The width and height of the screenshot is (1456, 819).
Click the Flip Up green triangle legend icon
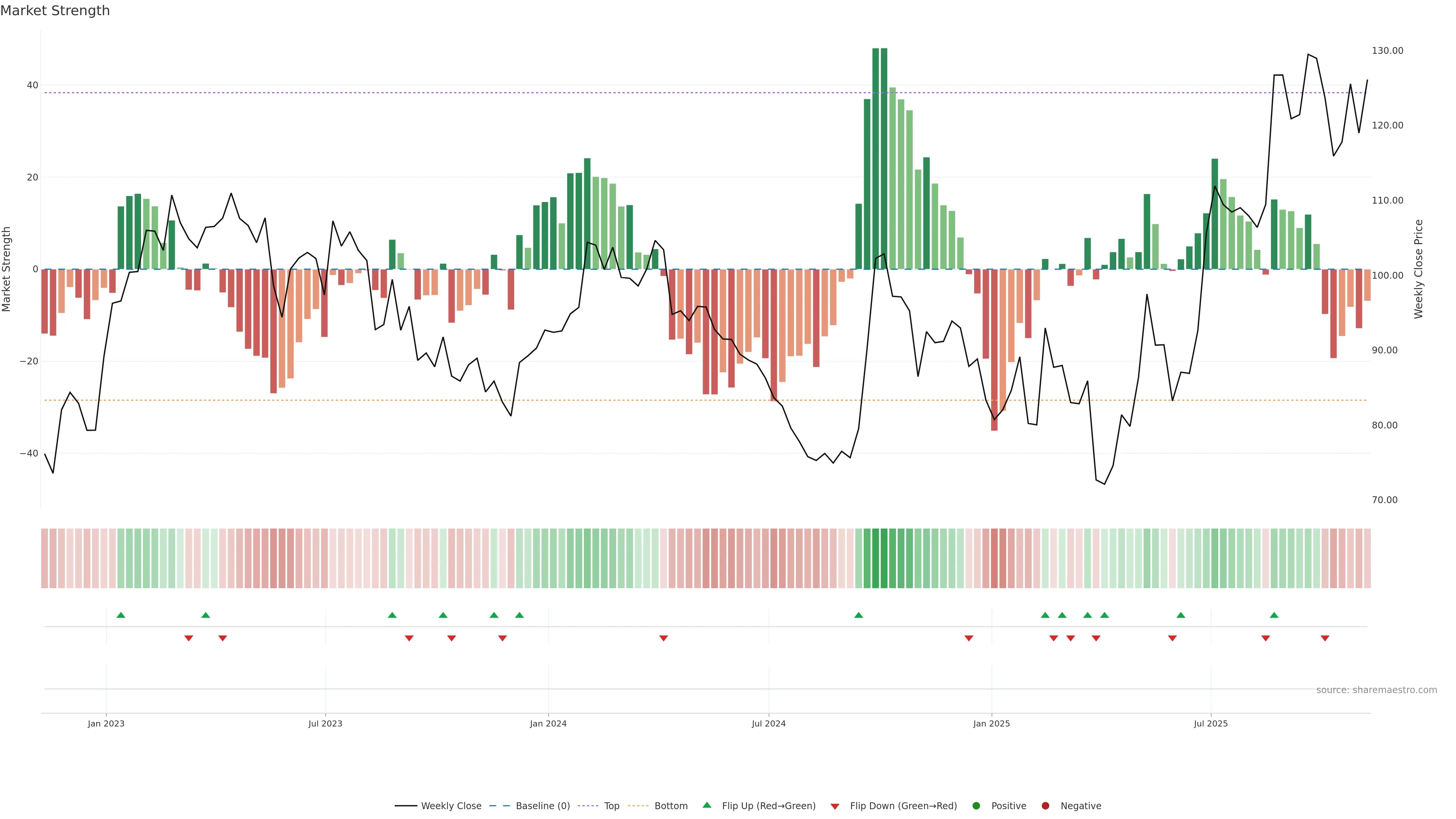click(x=706, y=805)
